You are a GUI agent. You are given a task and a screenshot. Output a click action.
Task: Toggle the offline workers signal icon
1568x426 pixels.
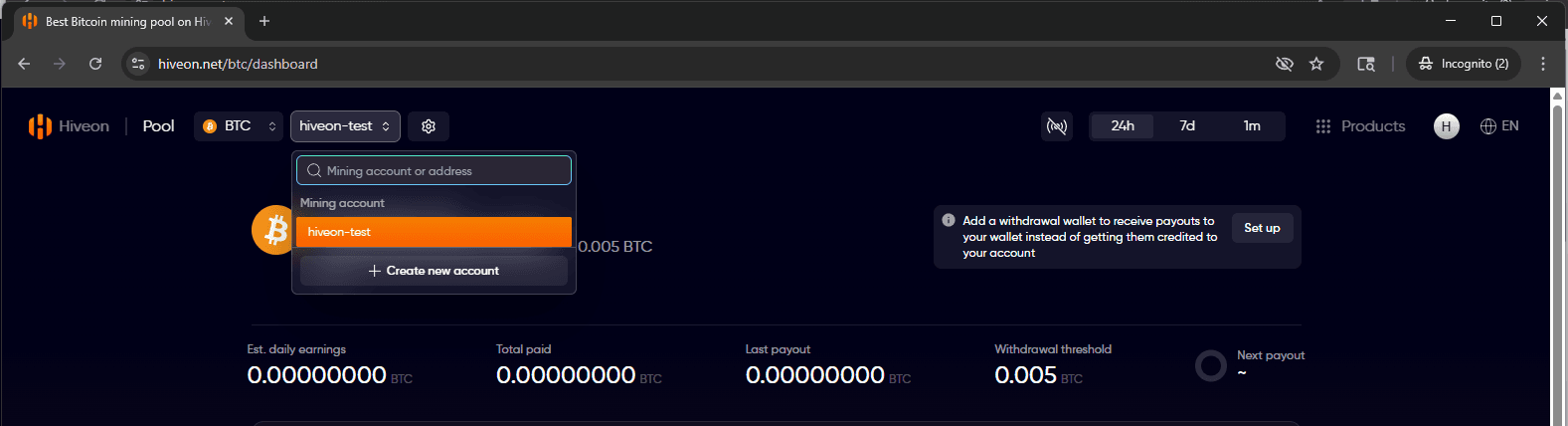pyautogui.click(x=1057, y=126)
